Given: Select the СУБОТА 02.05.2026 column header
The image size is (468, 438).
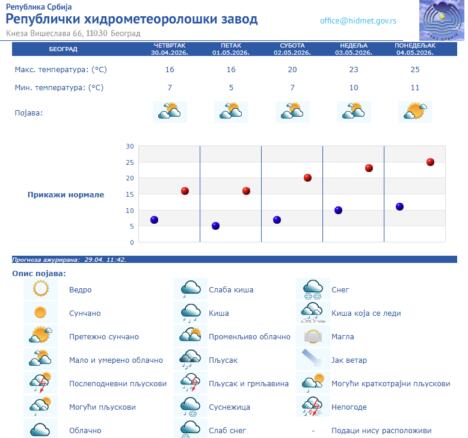Looking at the screenshot, I should 292,49.
